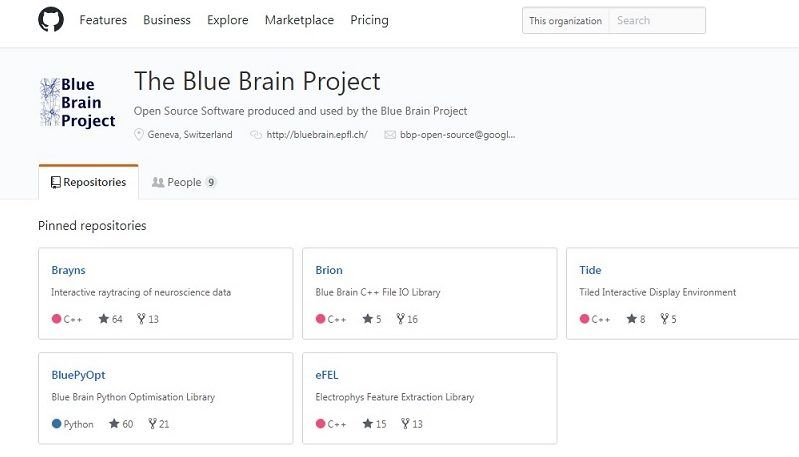Focus the Search input field
This screenshot has width=799, height=457.
(656, 20)
